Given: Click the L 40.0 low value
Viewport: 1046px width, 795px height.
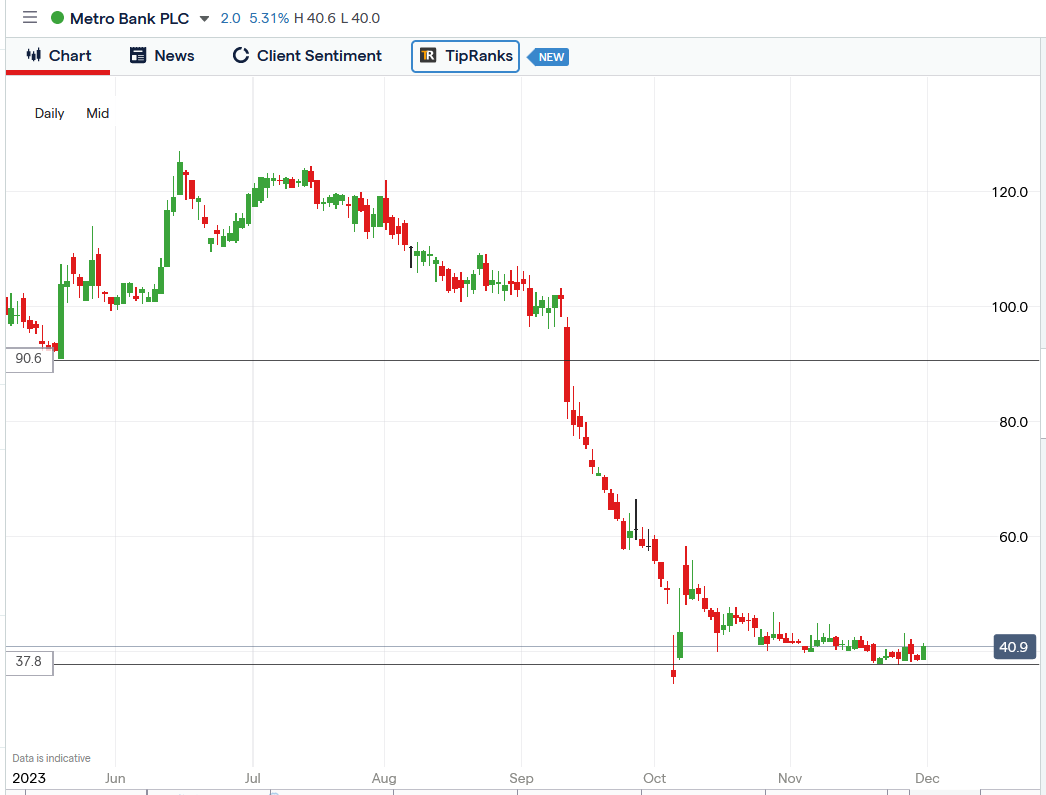Looking at the screenshot, I should [x=360, y=19].
